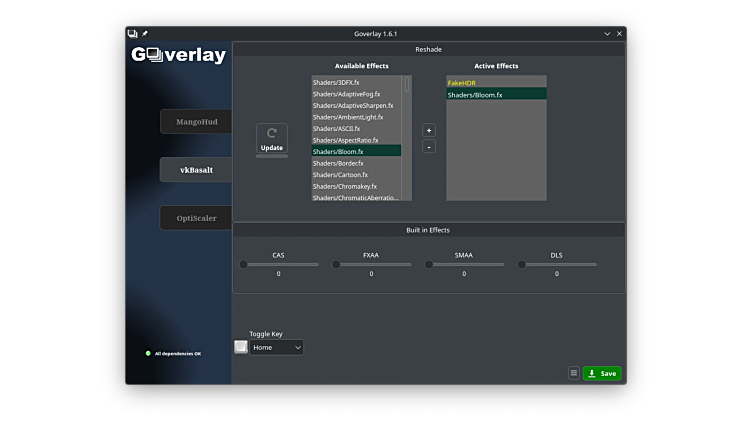Open the Toggle Key Home dropdown
Screen dimensions: 752x423
(x=277, y=347)
